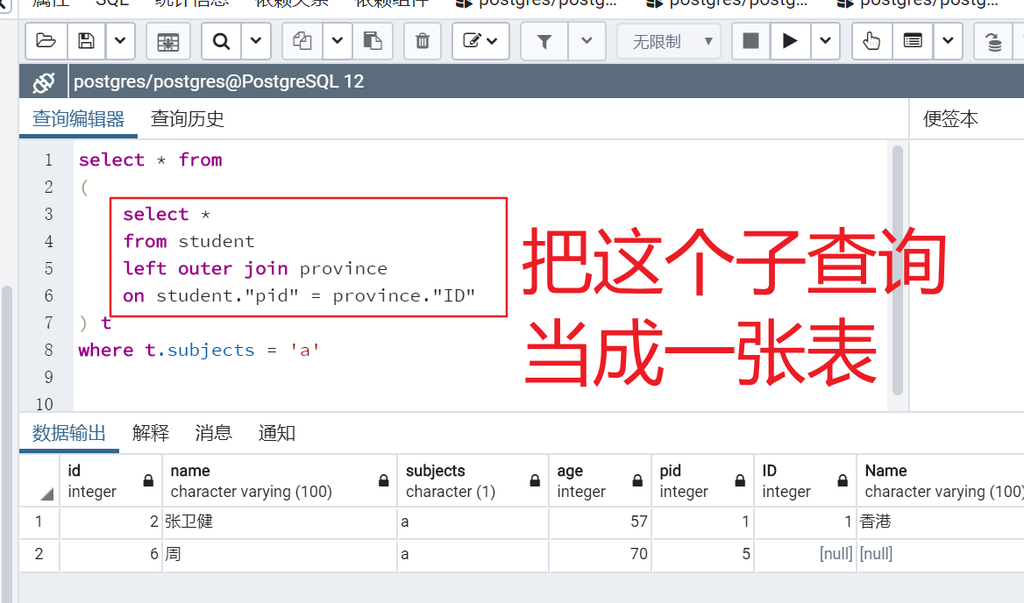Image resolution: width=1024 pixels, height=603 pixels.
Task: Execute the query with play button
Action: click(790, 41)
